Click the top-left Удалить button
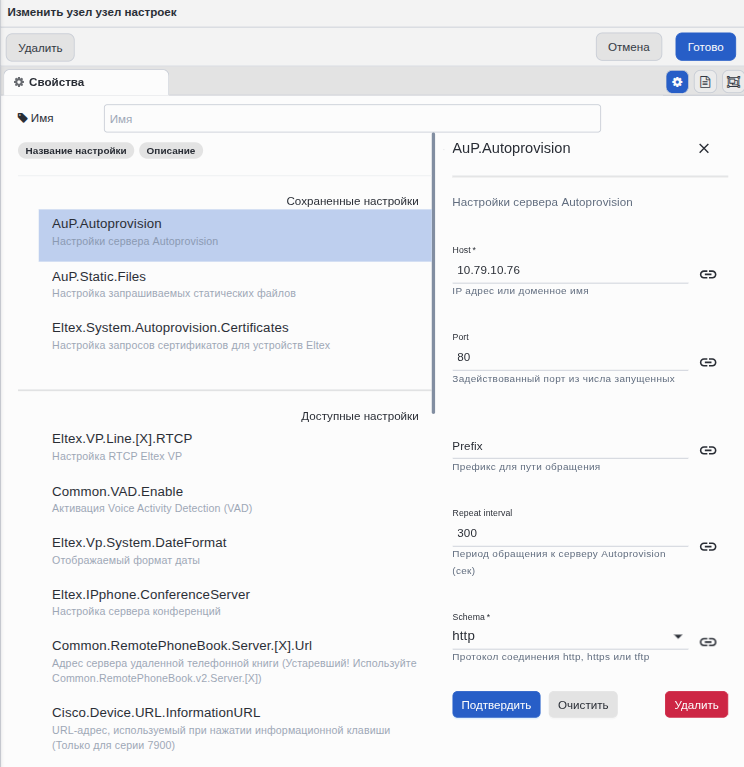The image size is (744, 767). [x=40, y=48]
